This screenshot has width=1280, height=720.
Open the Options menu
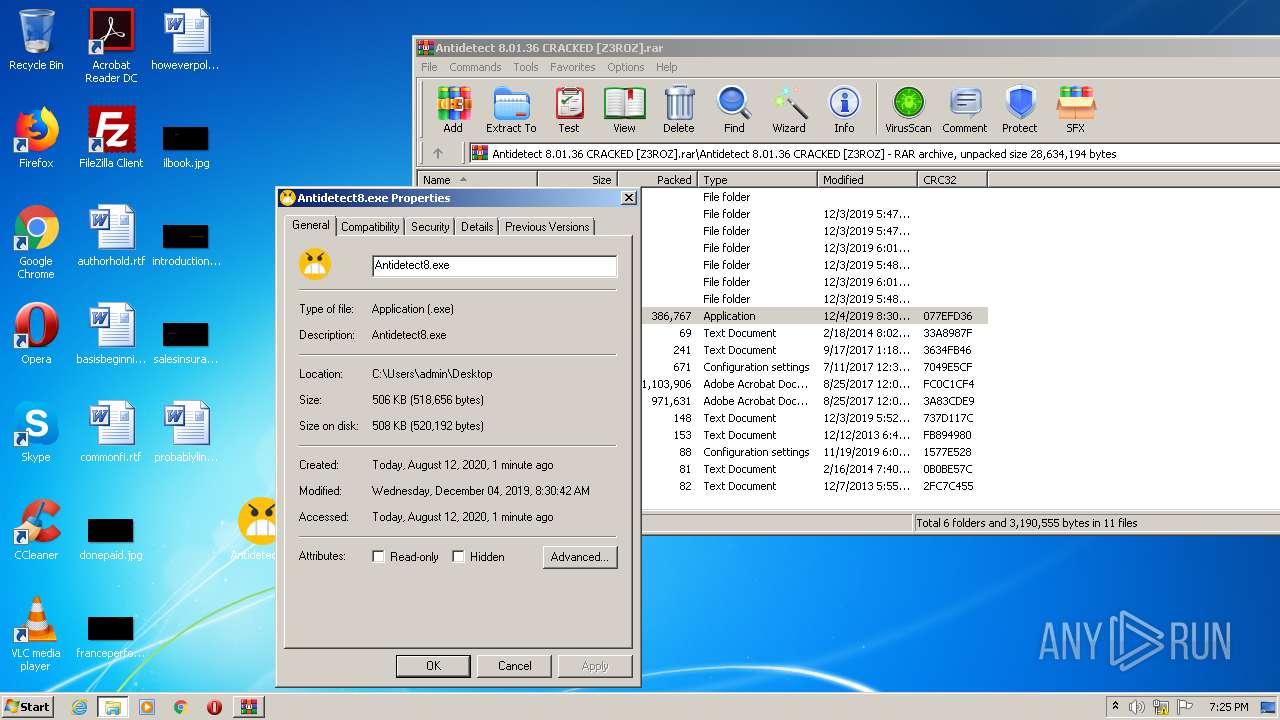(626, 67)
